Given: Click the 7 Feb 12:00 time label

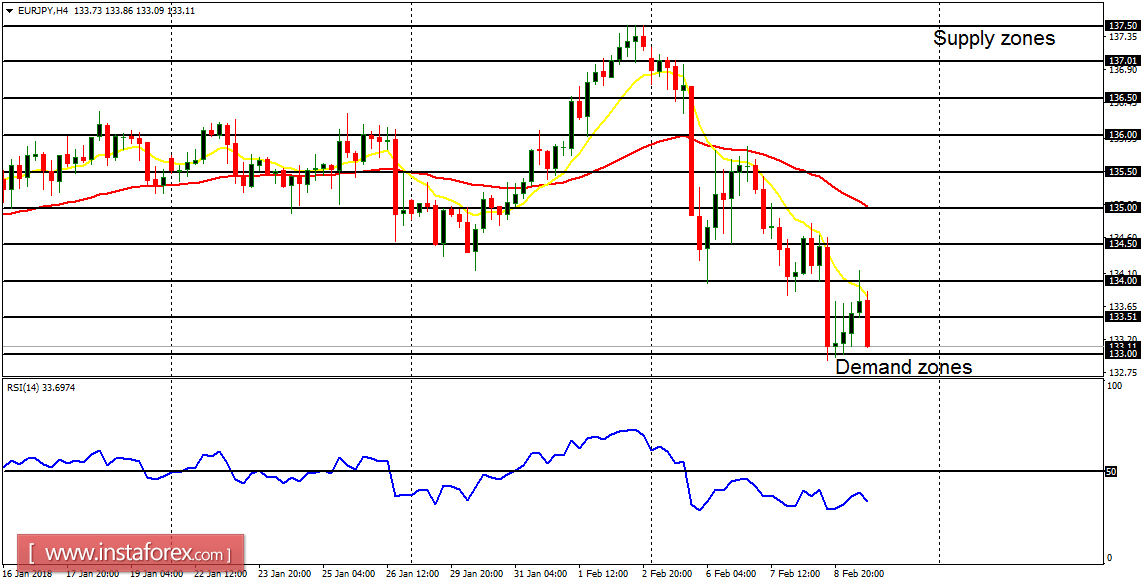Looking at the screenshot, I should (795, 573).
